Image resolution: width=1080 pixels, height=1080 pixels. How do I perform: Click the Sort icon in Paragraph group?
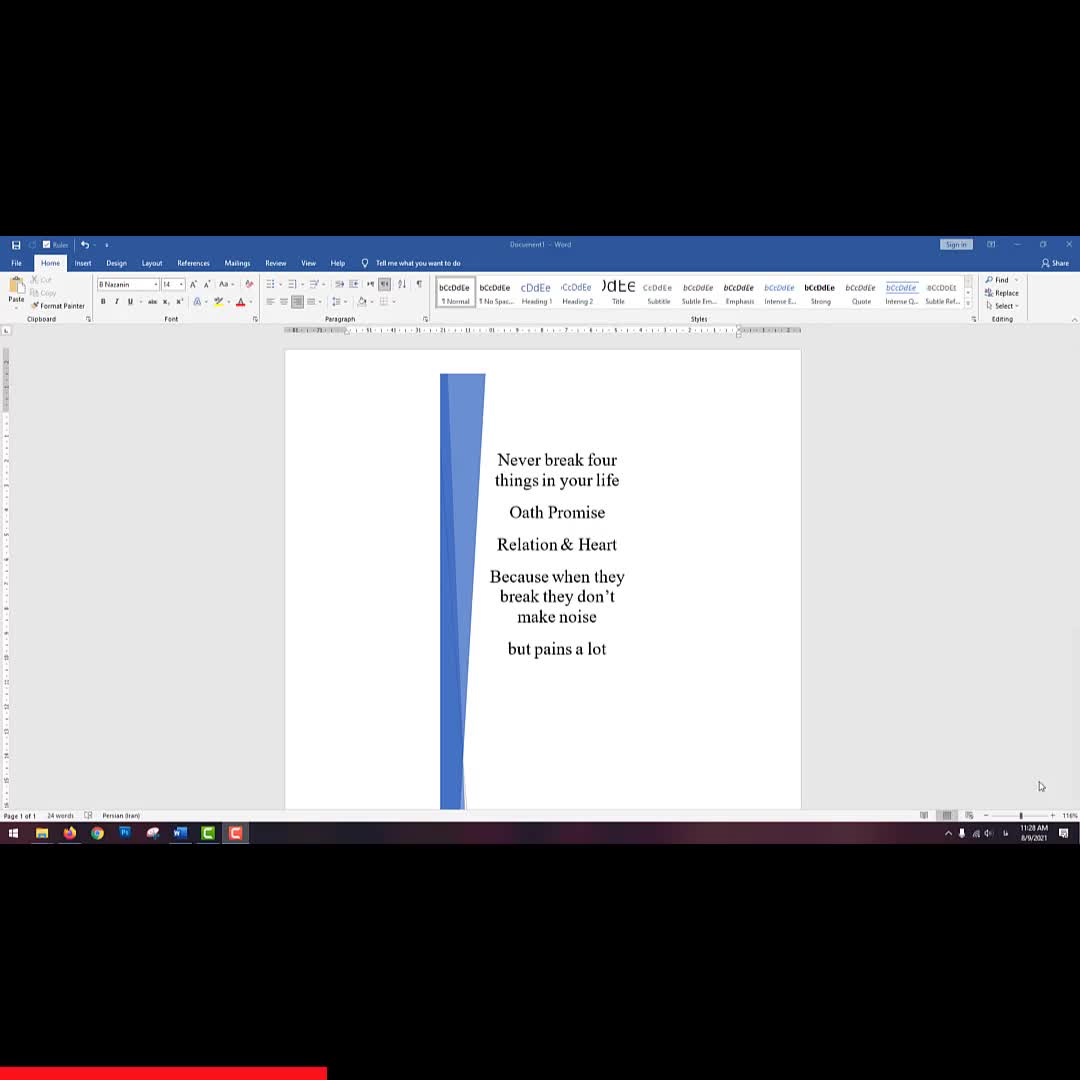point(402,284)
